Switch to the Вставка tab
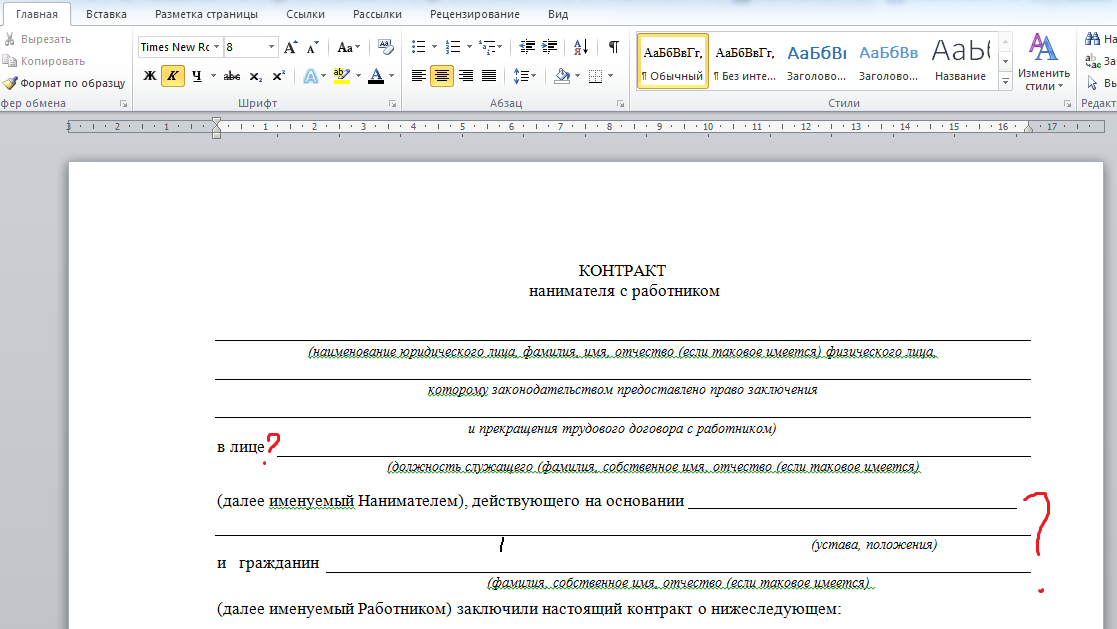 coord(106,14)
